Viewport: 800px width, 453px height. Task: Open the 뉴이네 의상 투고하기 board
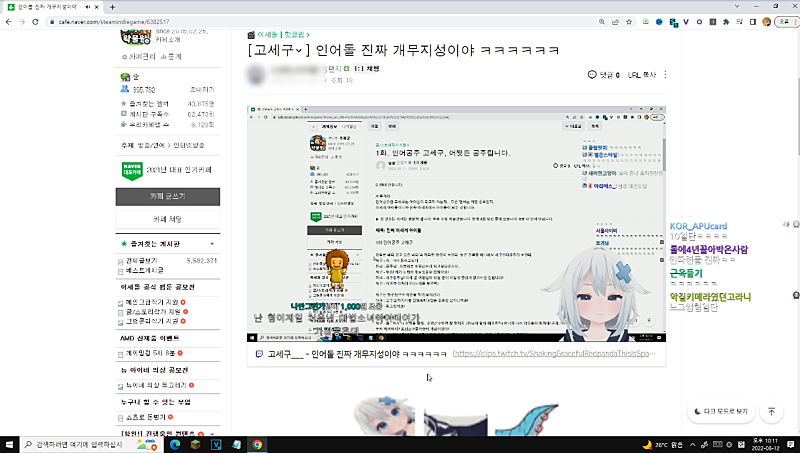coord(156,385)
